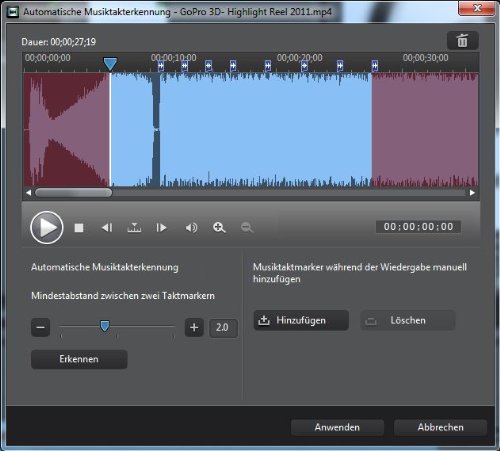Start playback with the round Play button
The image size is (500, 451).
point(47,228)
